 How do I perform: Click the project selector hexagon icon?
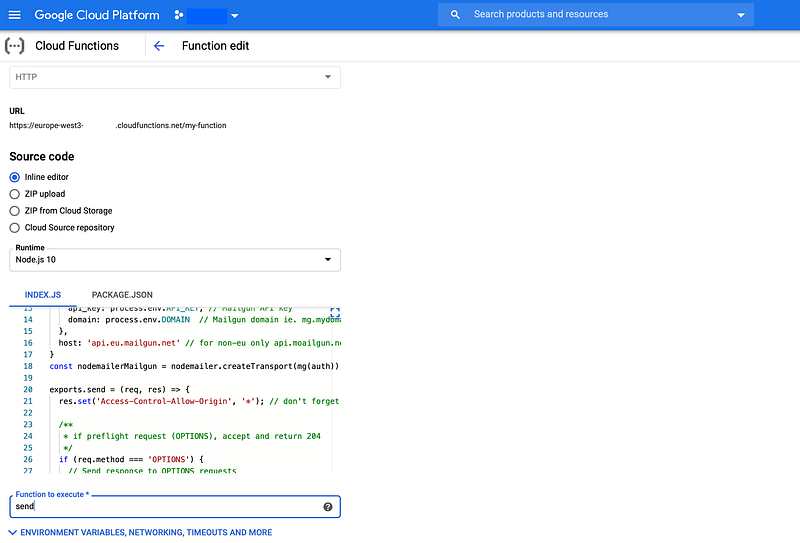pos(179,15)
